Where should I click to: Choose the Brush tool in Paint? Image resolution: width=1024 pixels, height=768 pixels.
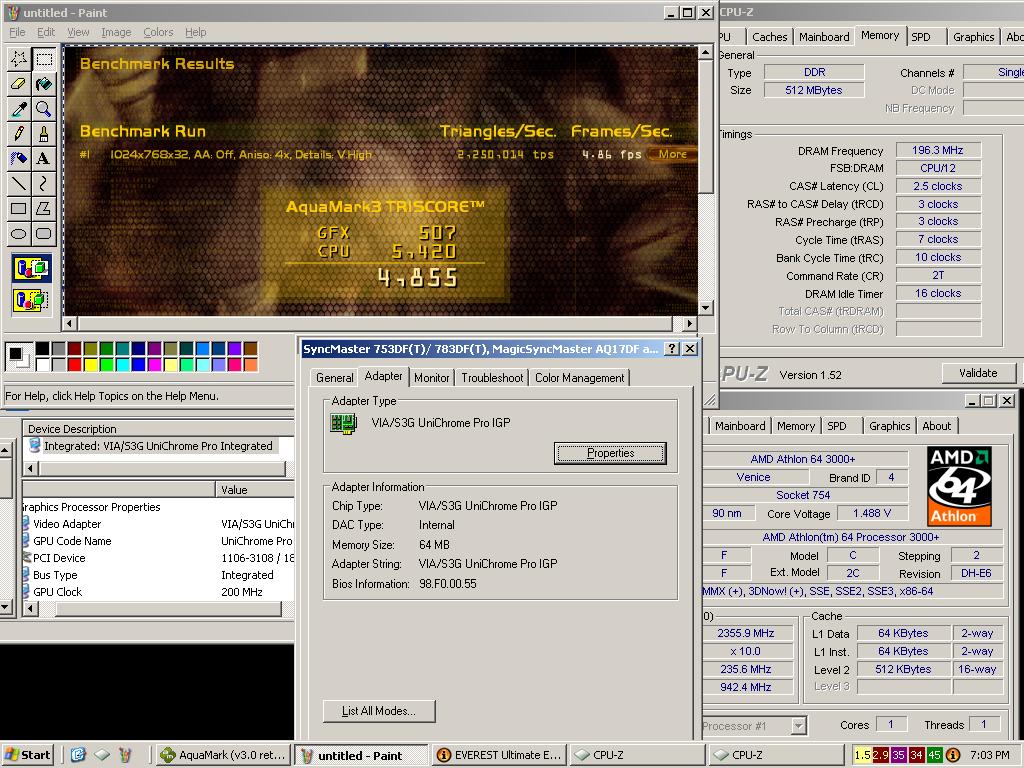click(x=44, y=134)
